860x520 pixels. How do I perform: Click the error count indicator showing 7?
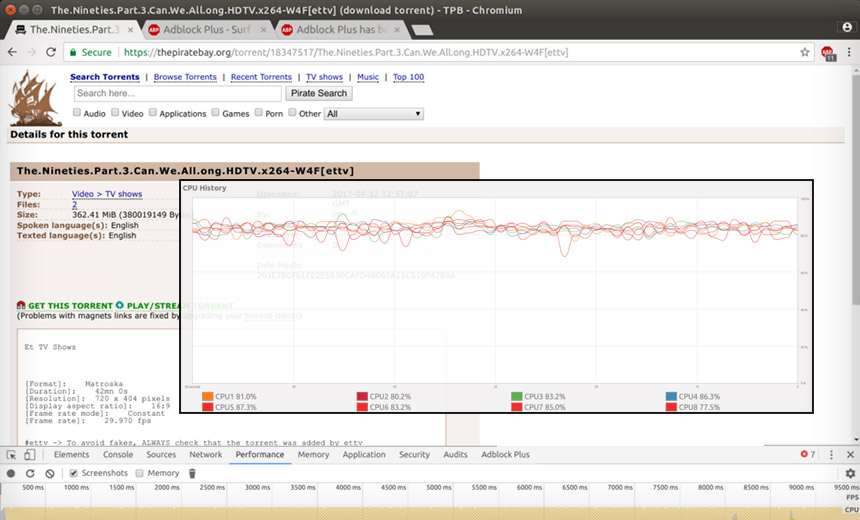click(807, 454)
